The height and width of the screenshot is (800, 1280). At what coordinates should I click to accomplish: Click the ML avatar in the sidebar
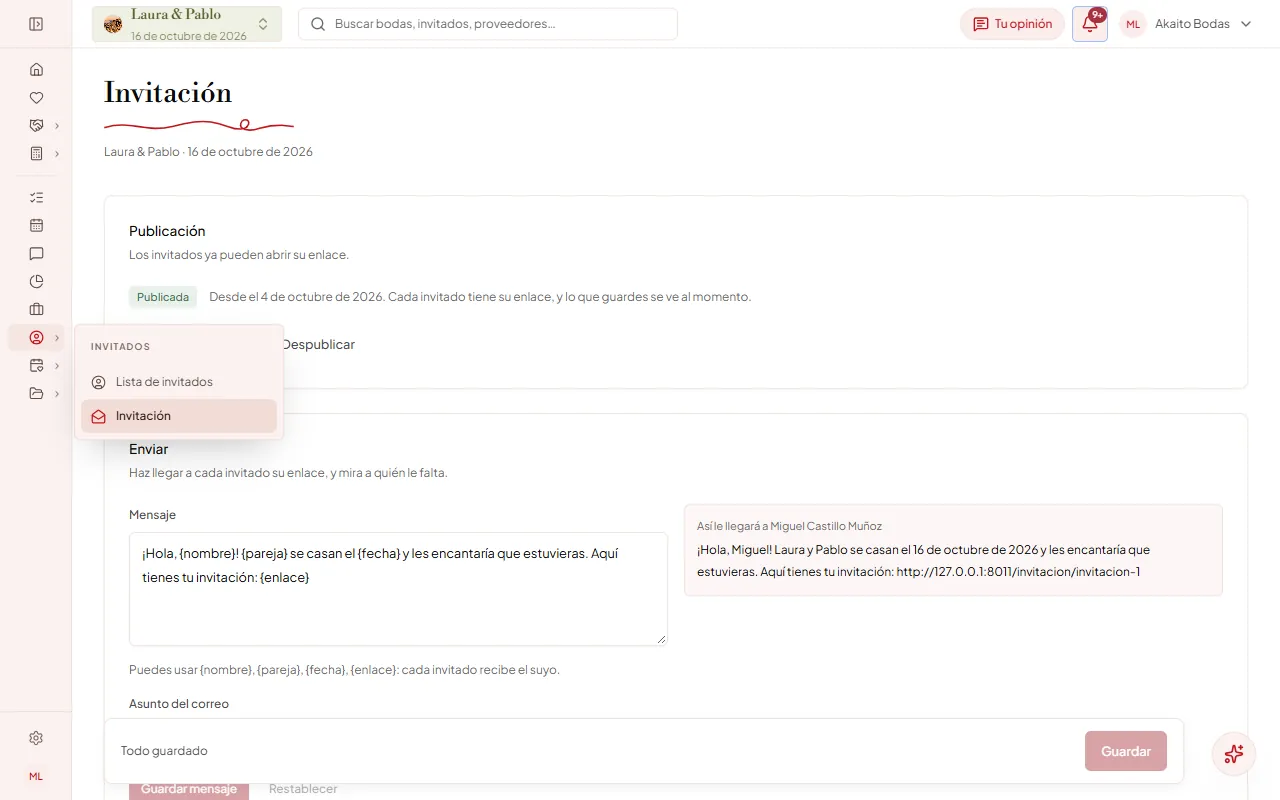click(x=36, y=776)
